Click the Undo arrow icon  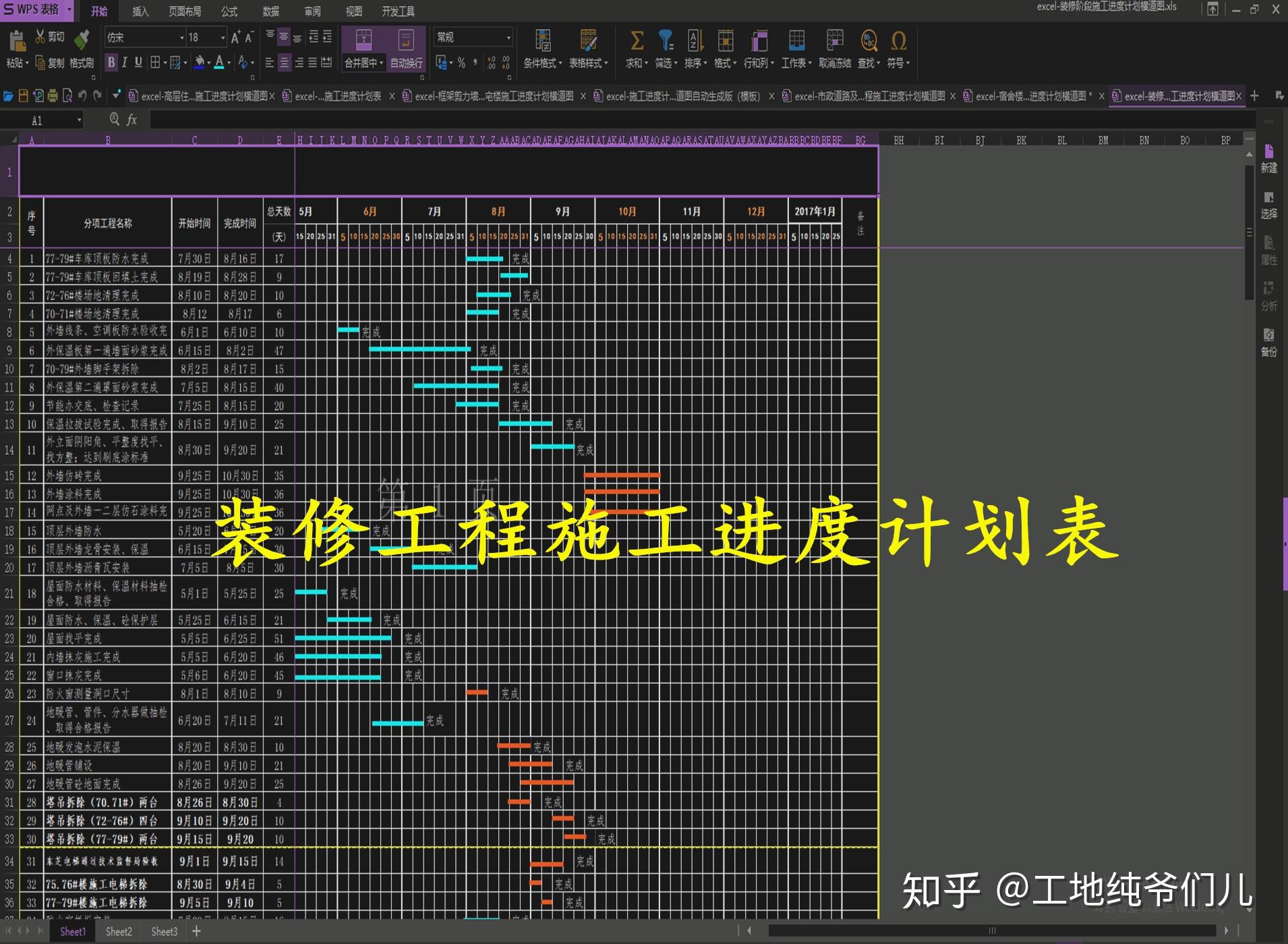pos(82,96)
